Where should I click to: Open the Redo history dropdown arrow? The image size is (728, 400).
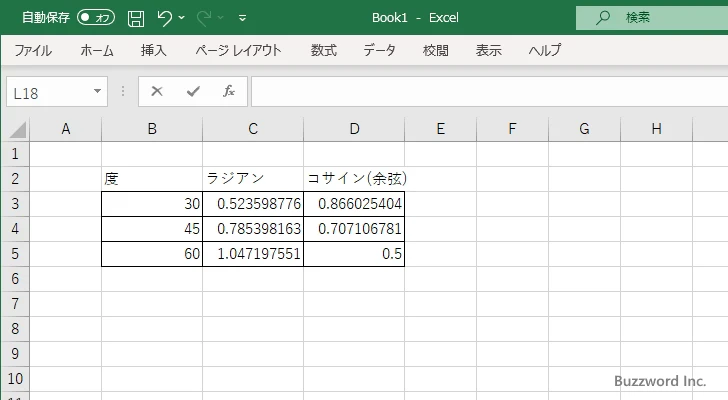coord(221,18)
